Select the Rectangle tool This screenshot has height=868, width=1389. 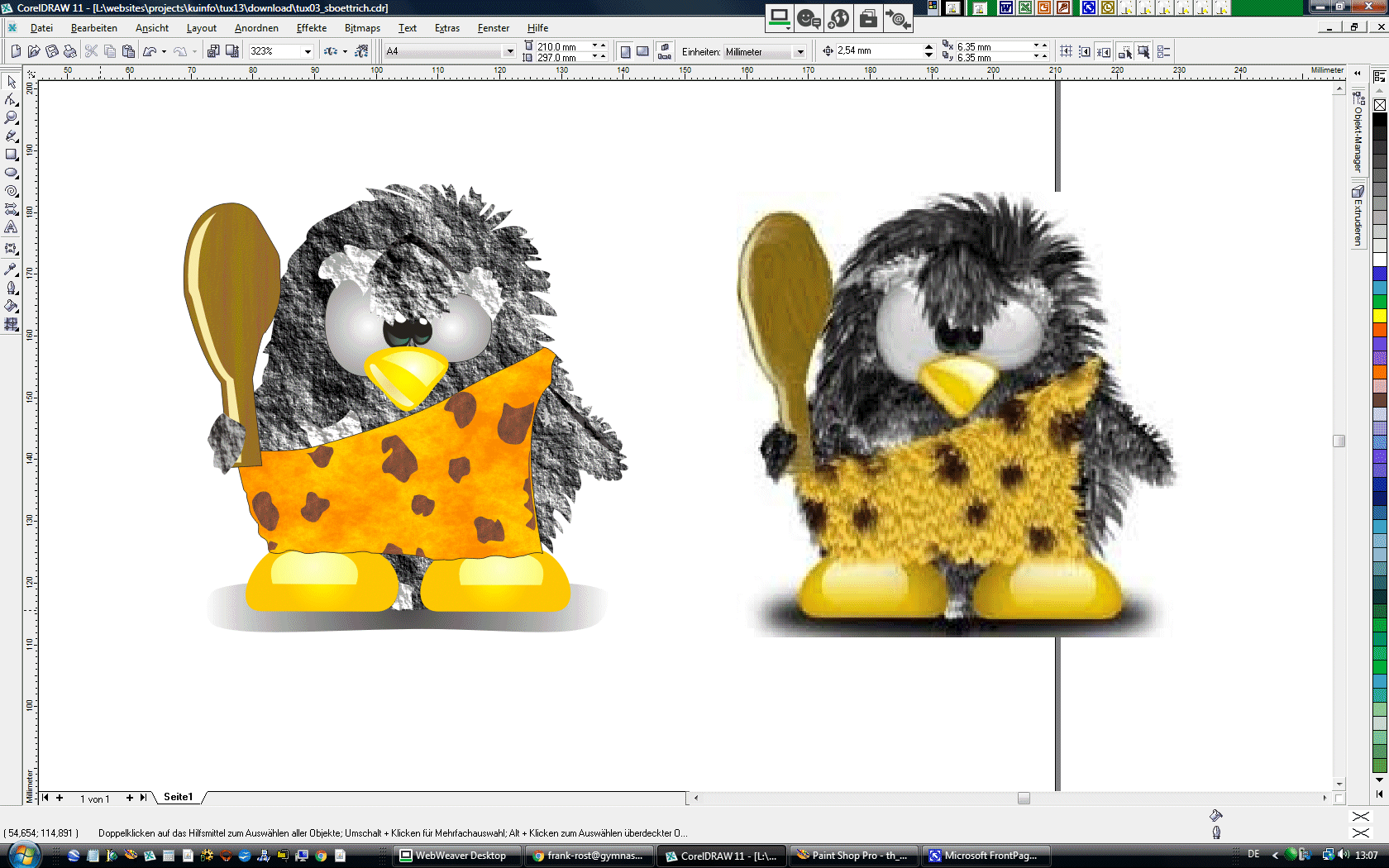[x=12, y=155]
